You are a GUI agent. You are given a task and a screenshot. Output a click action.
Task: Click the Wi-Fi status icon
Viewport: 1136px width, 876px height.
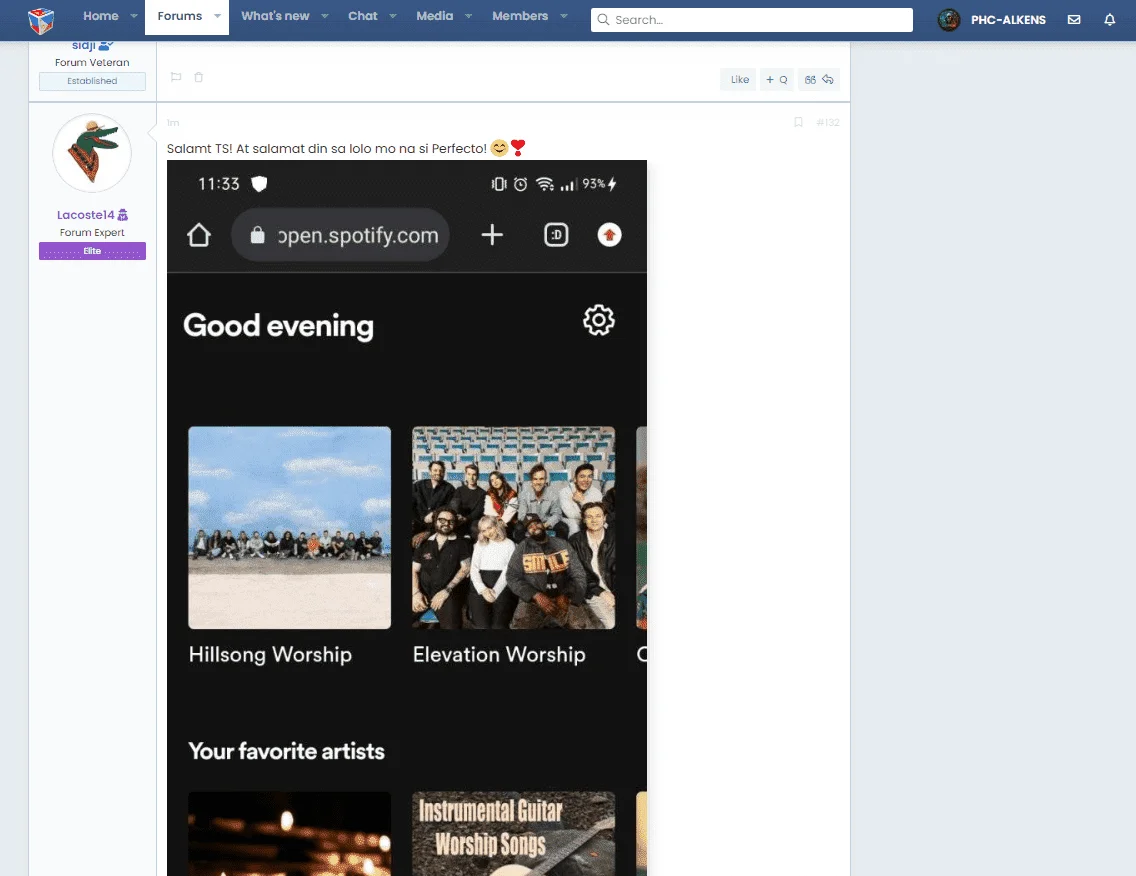coord(545,184)
